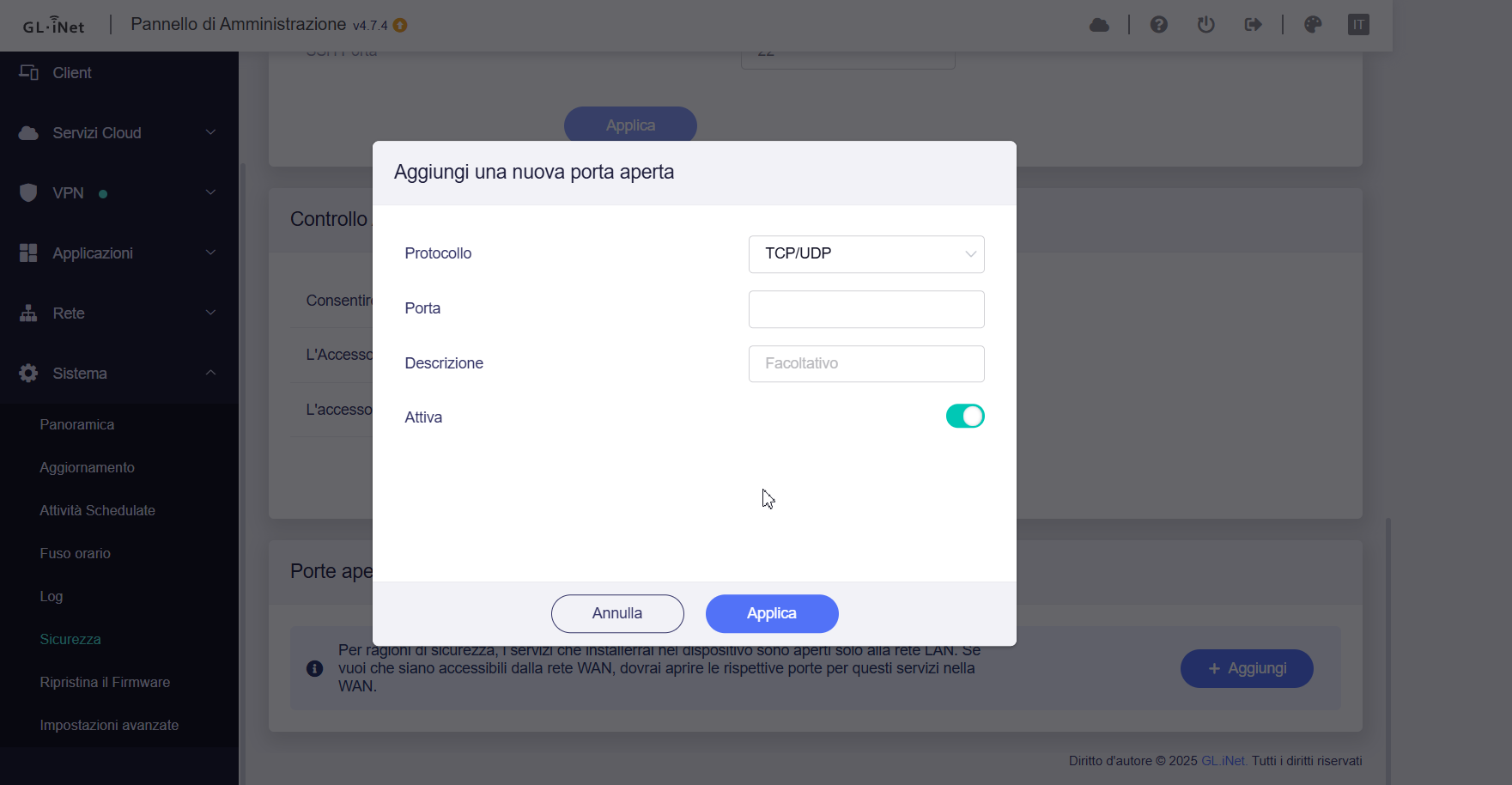Go to Attività Schedulate page
The width and height of the screenshot is (1512, 785).
point(98,511)
